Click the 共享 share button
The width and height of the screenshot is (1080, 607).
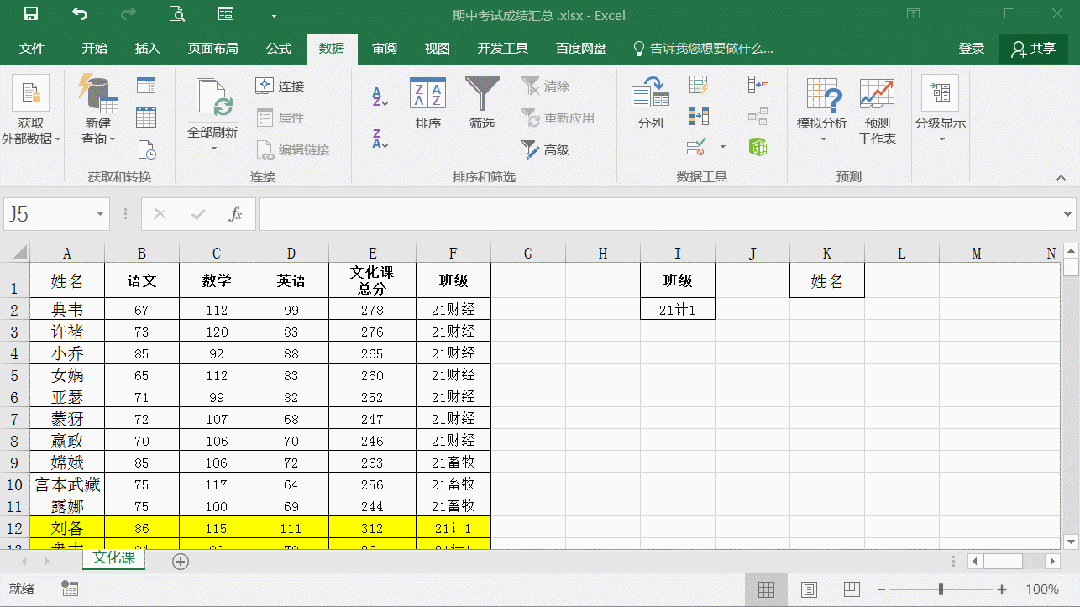tap(1033, 49)
